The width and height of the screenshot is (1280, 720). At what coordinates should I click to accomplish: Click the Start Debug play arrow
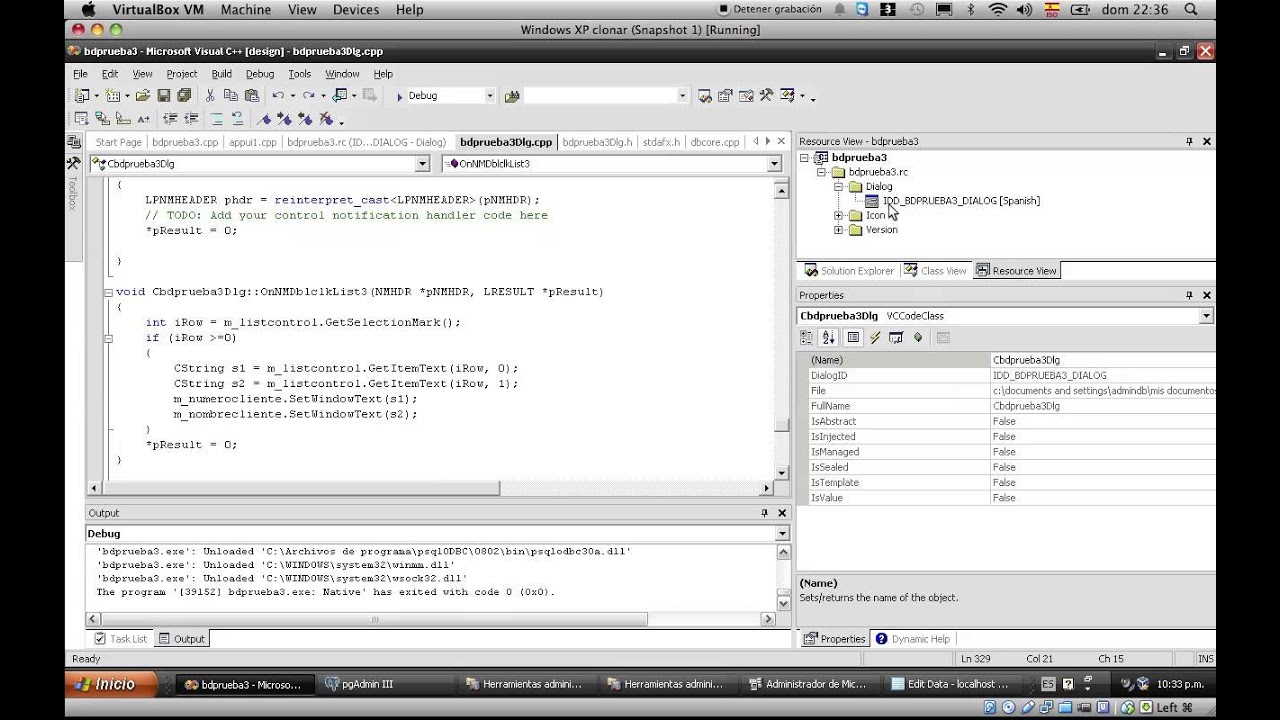pos(399,96)
